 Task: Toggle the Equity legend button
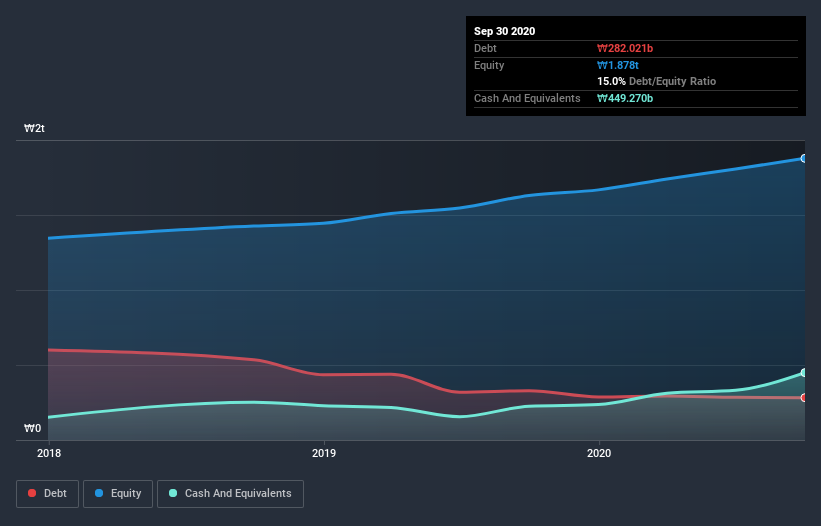[118, 494]
